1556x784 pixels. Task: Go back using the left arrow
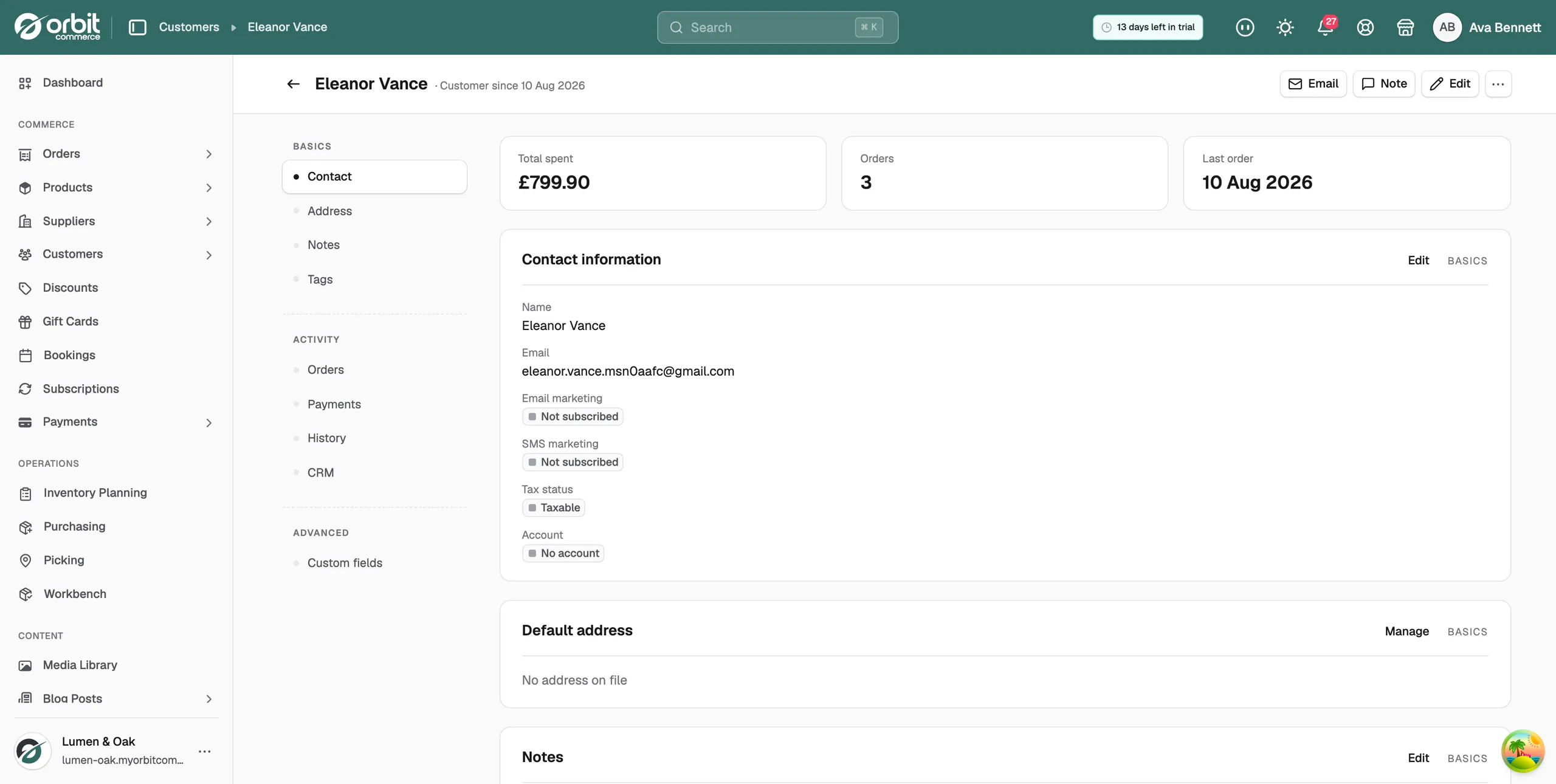(x=294, y=84)
